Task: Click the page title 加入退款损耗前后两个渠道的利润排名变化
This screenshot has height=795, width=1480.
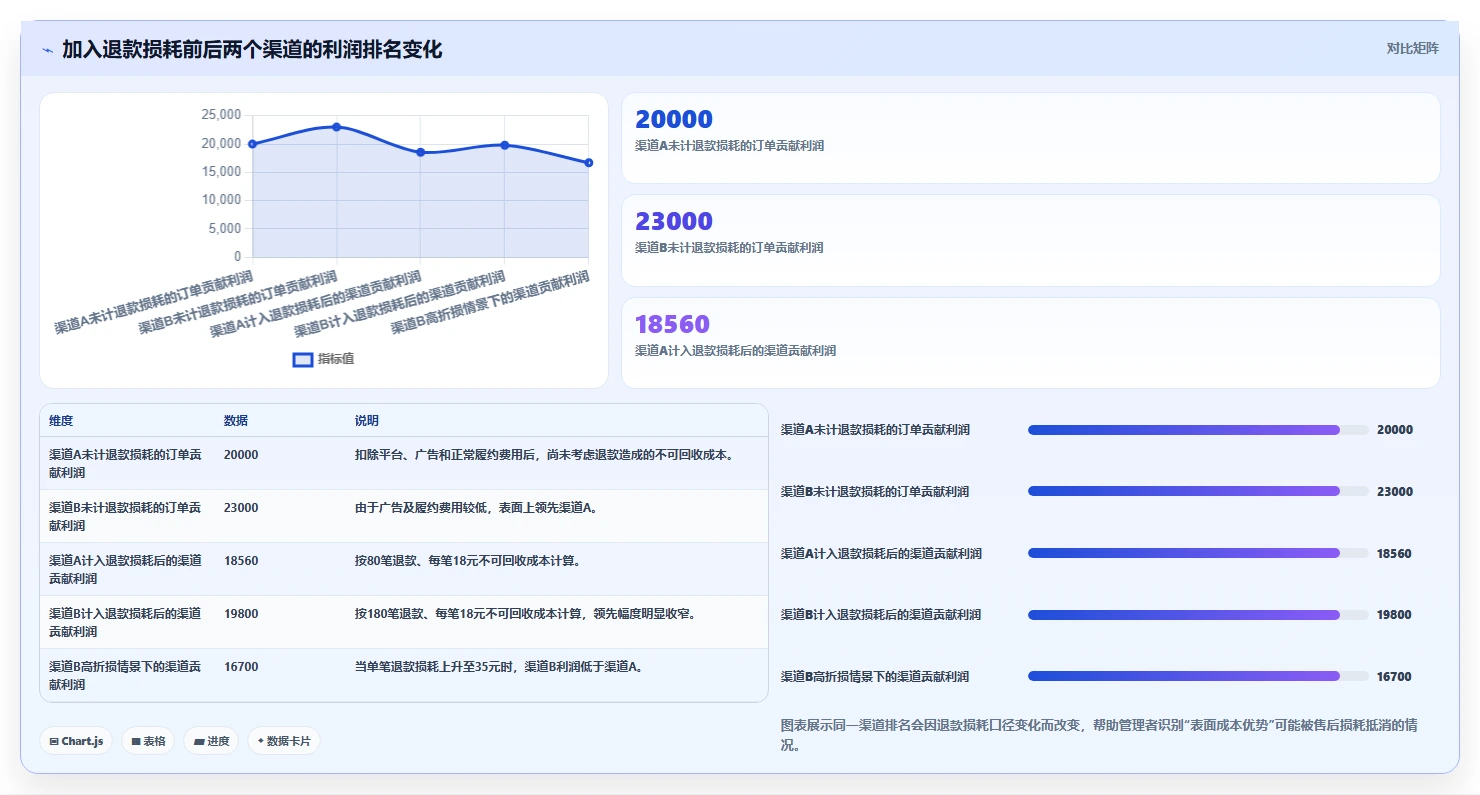Action: click(x=252, y=49)
